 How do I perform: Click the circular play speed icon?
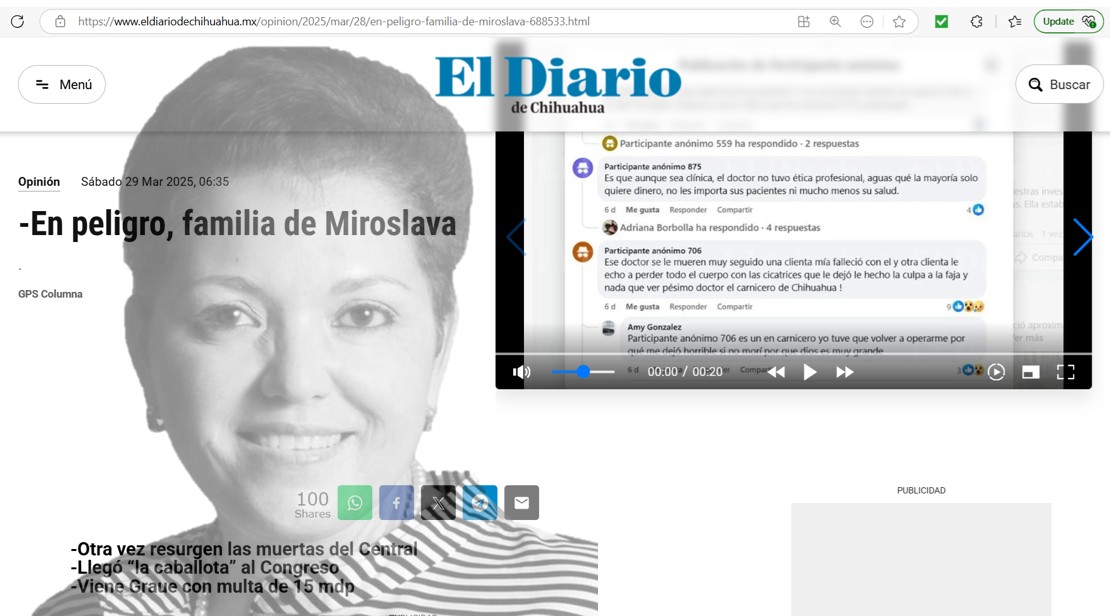coord(996,372)
